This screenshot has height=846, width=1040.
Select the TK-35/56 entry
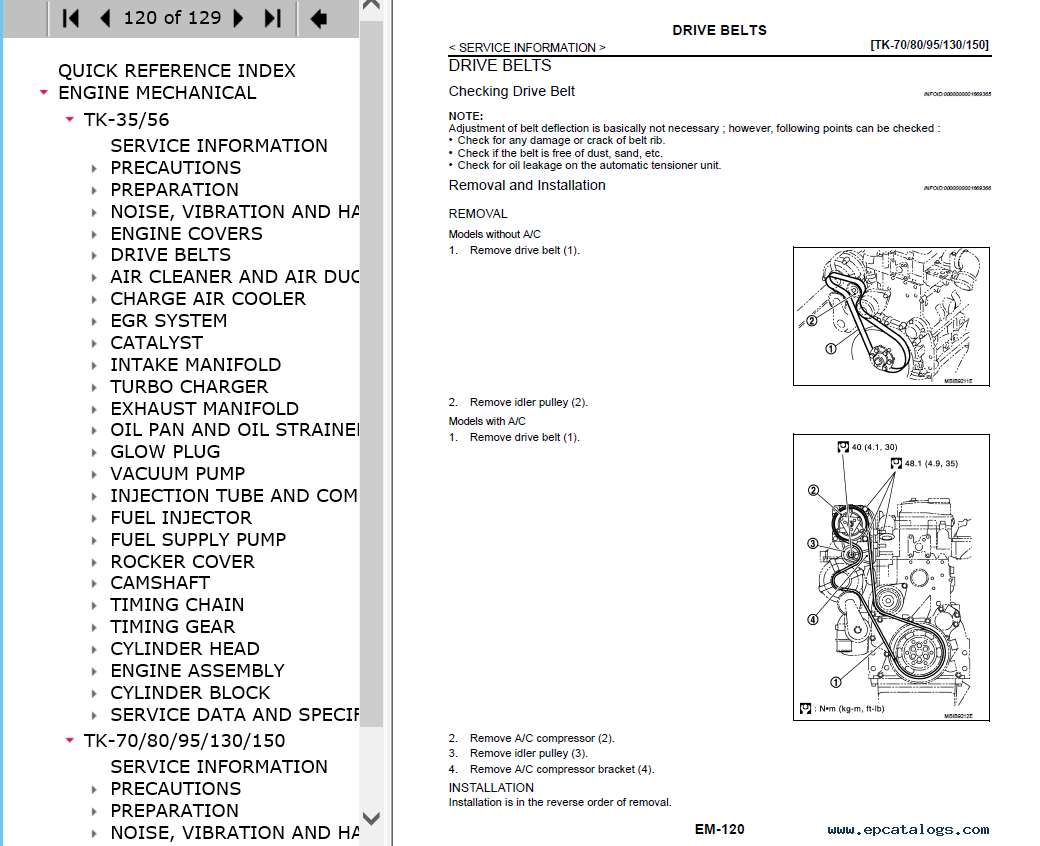coord(127,120)
